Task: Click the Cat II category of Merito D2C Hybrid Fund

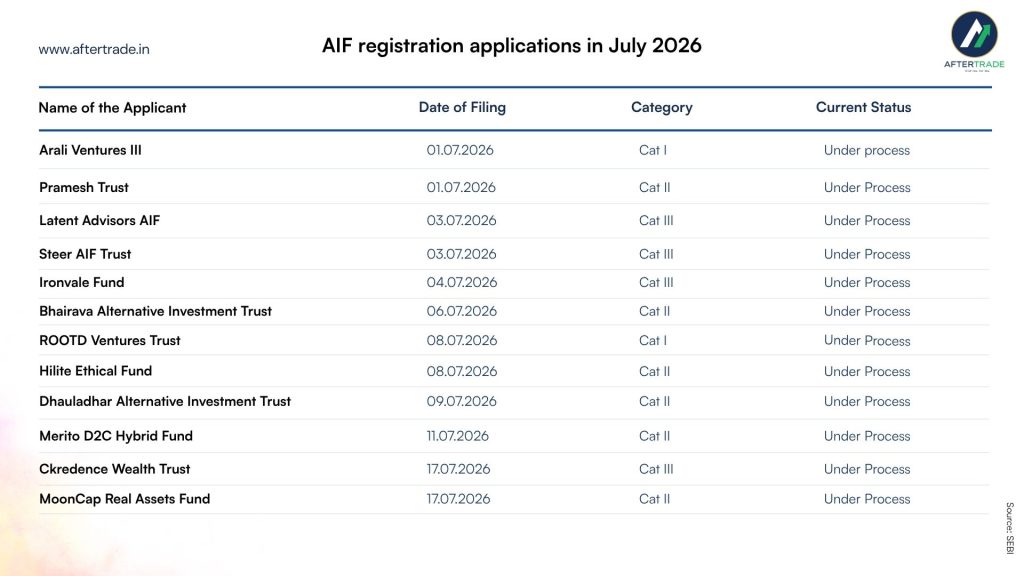Action: [x=655, y=436]
